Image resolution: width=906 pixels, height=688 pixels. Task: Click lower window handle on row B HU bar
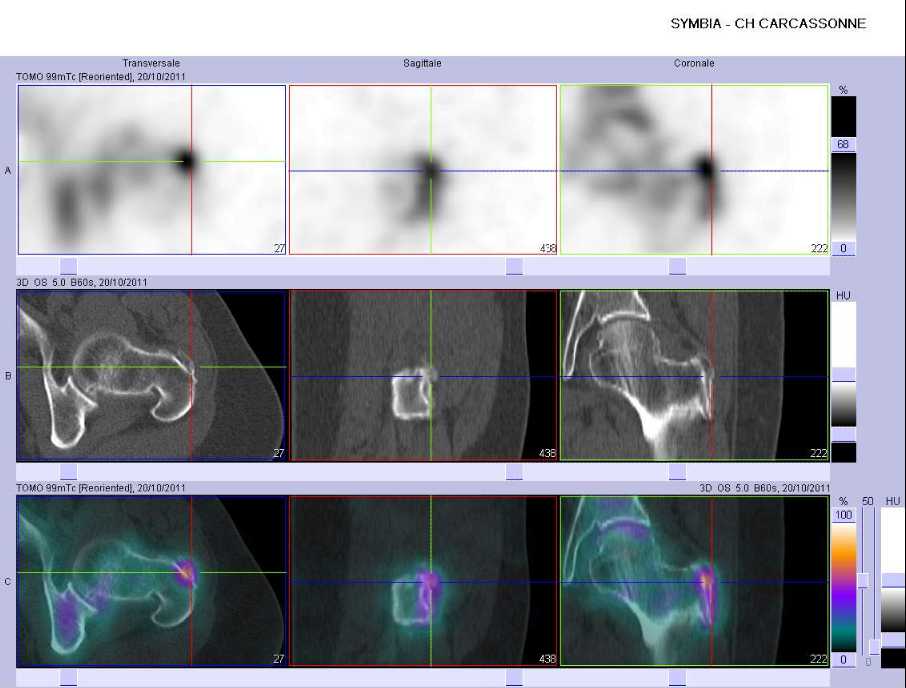point(844,434)
